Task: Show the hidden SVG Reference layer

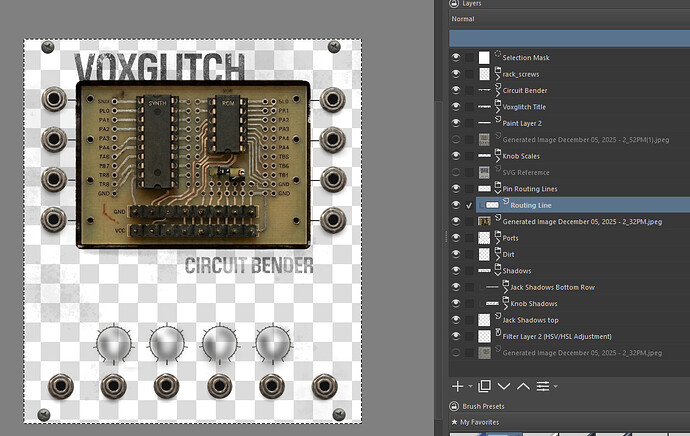Action: point(456,172)
